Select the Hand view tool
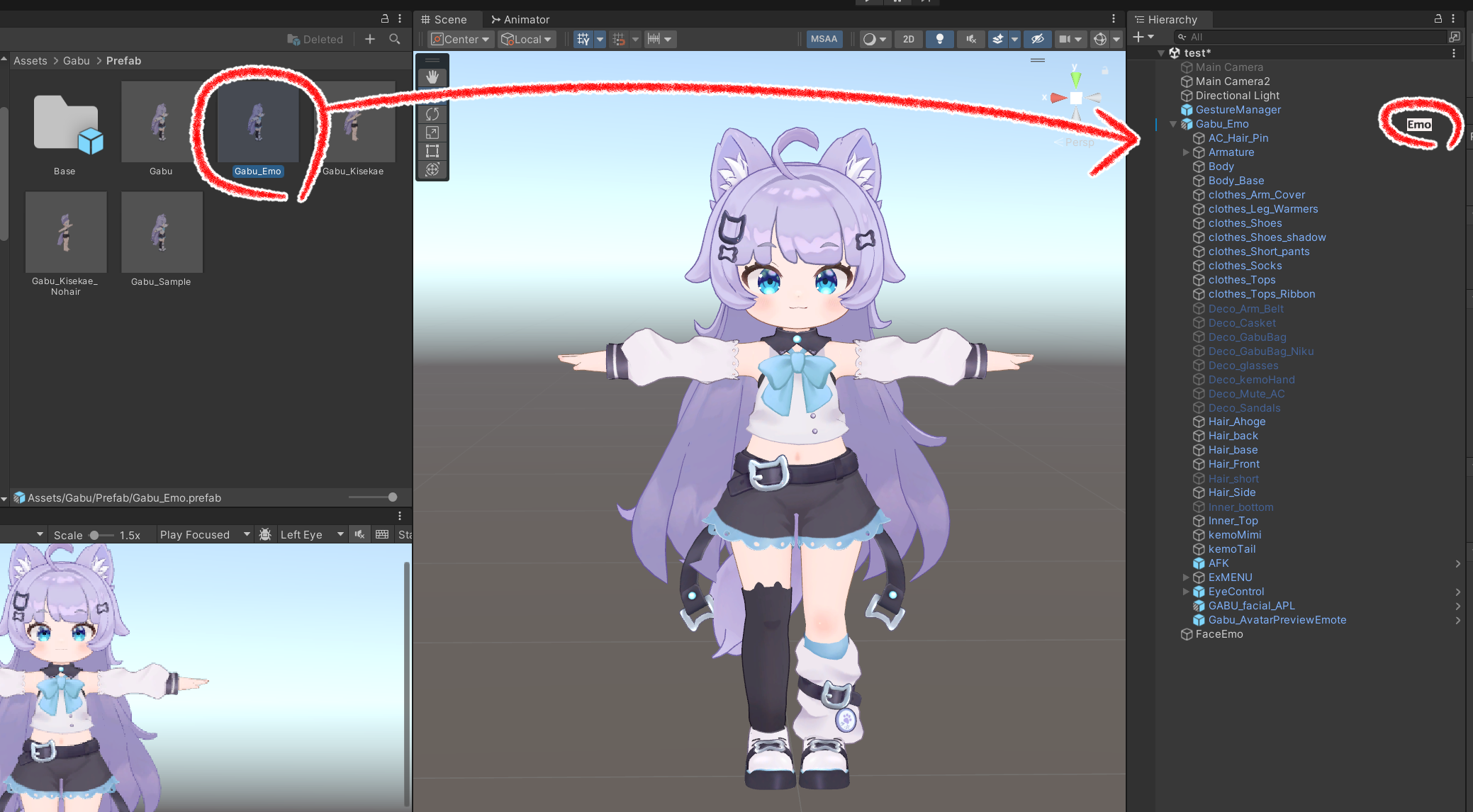 432,77
